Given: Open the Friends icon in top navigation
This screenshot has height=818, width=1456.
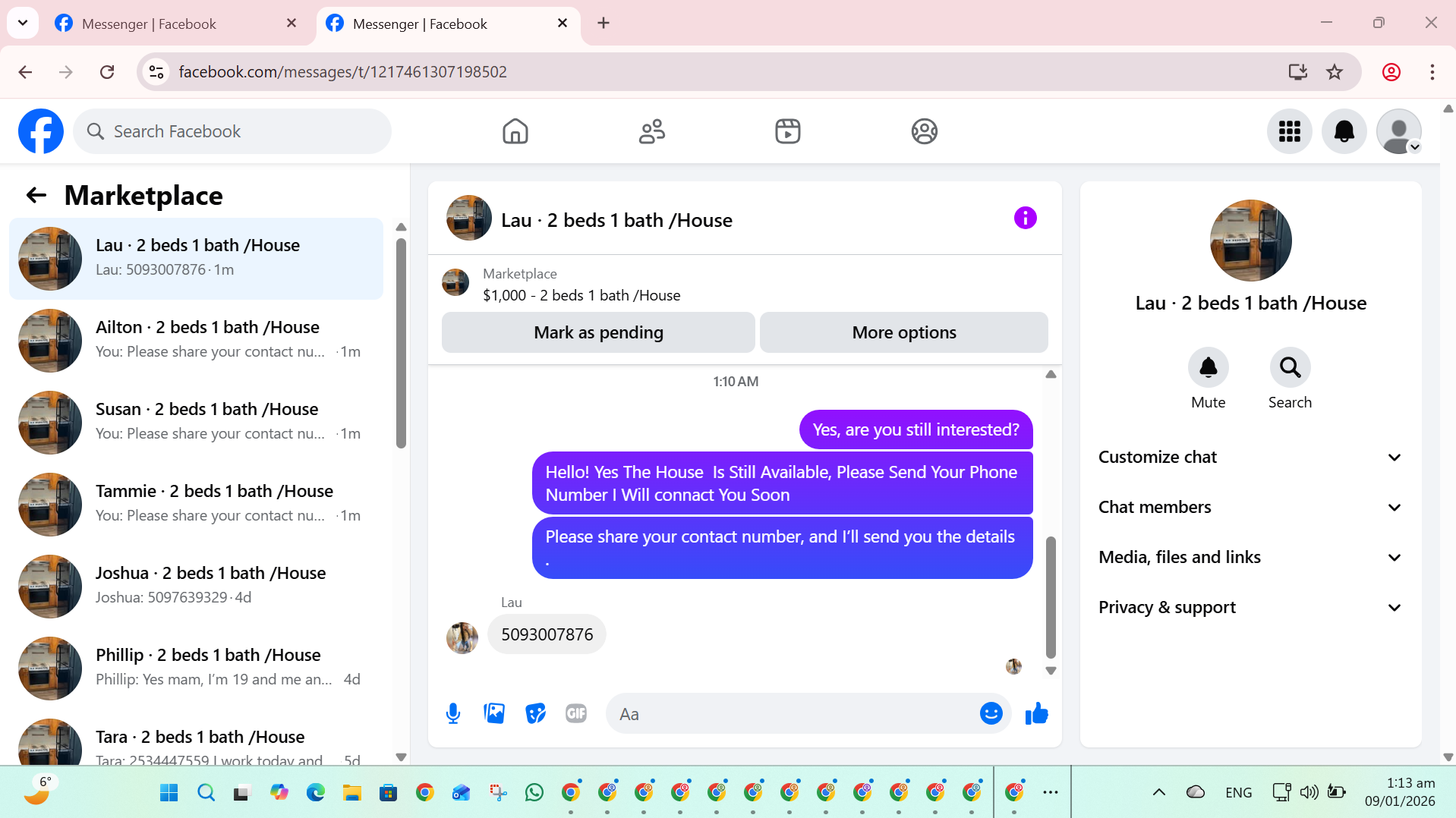Looking at the screenshot, I should pyautogui.click(x=652, y=131).
